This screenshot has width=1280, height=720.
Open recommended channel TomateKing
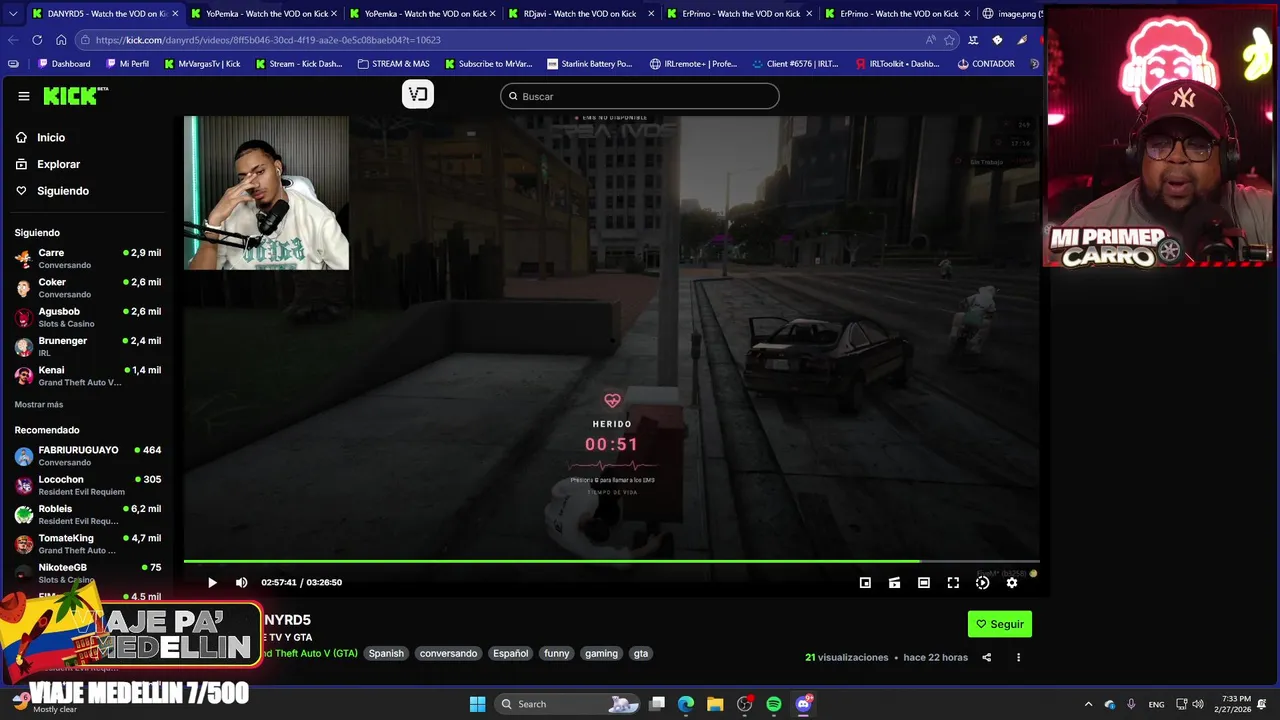click(88, 544)
